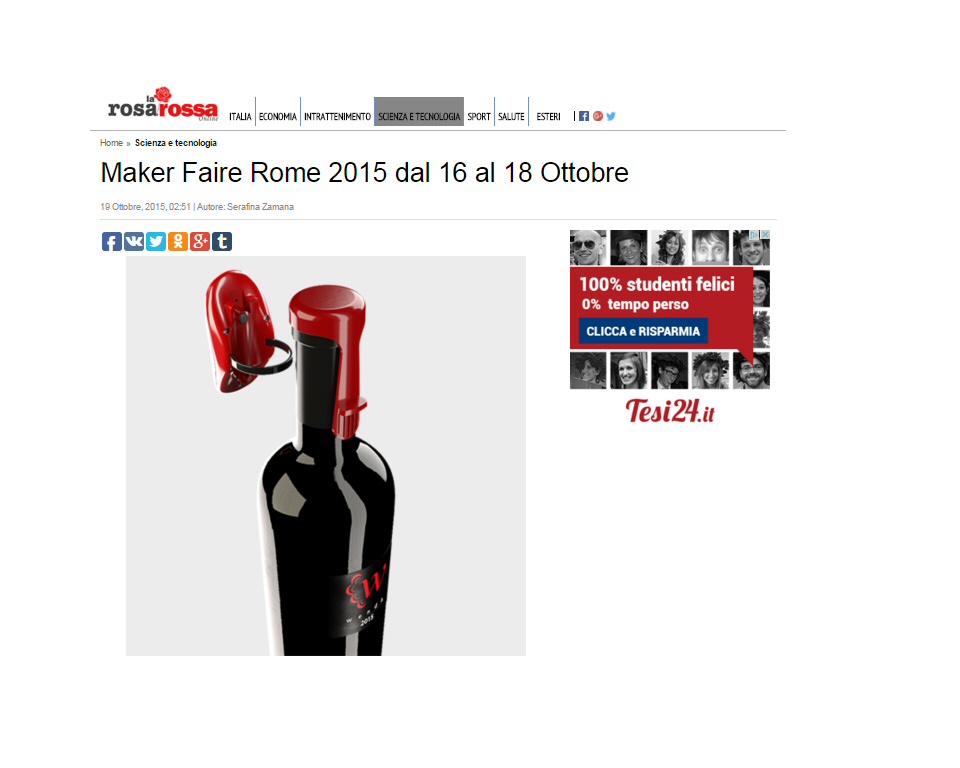Share article on Facebook button
960x768 pixels.
111,241
